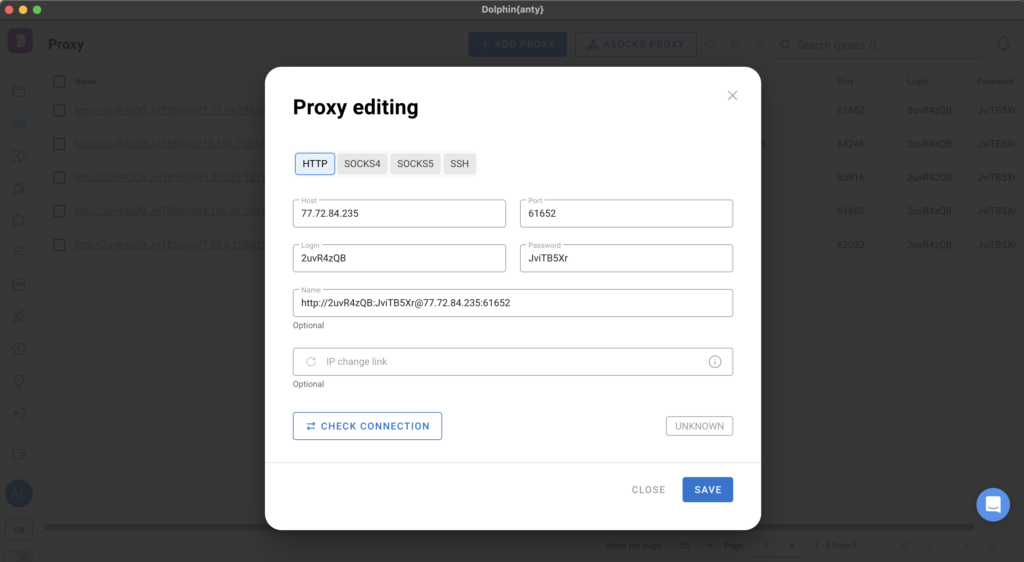The height and width of the screenshot is (562, 1024).
Task: Open the Proxy section link icon in the sidebar
Action: coord(19,123)
